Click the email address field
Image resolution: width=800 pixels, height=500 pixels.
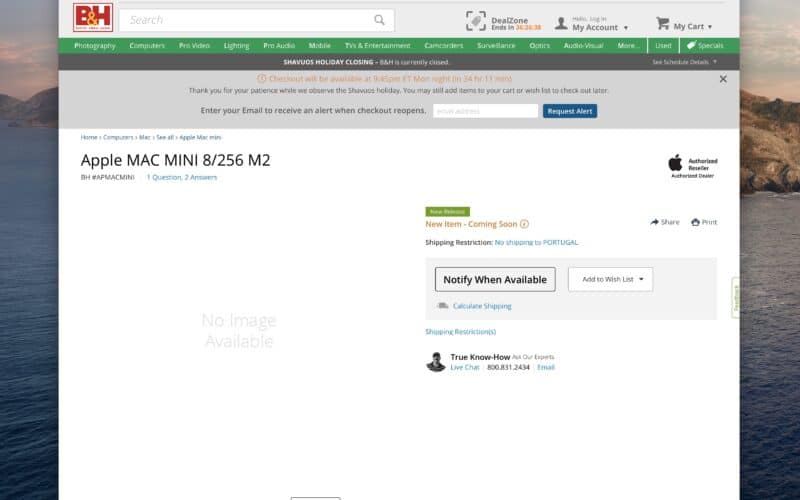pos(485,111)
